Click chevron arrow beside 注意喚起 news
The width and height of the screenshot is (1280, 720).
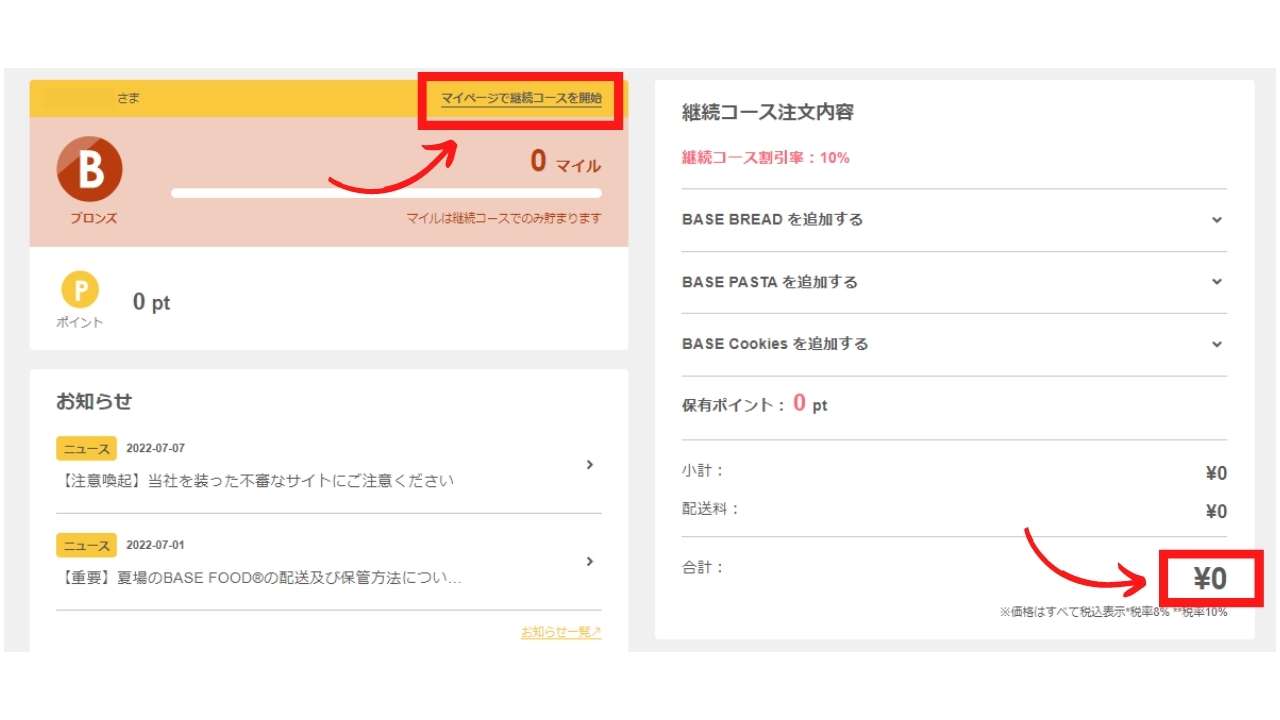click(590, 465)
